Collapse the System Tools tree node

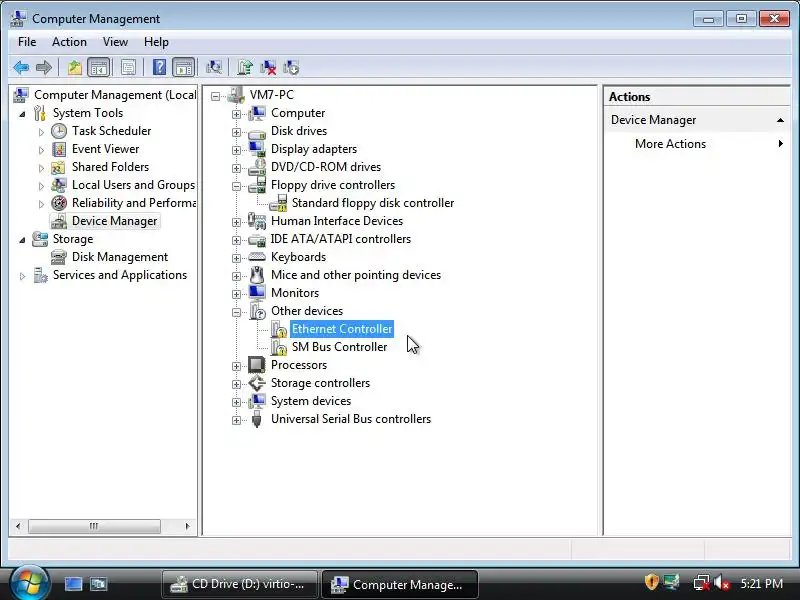pyautogui.click(x=22, y=114)
